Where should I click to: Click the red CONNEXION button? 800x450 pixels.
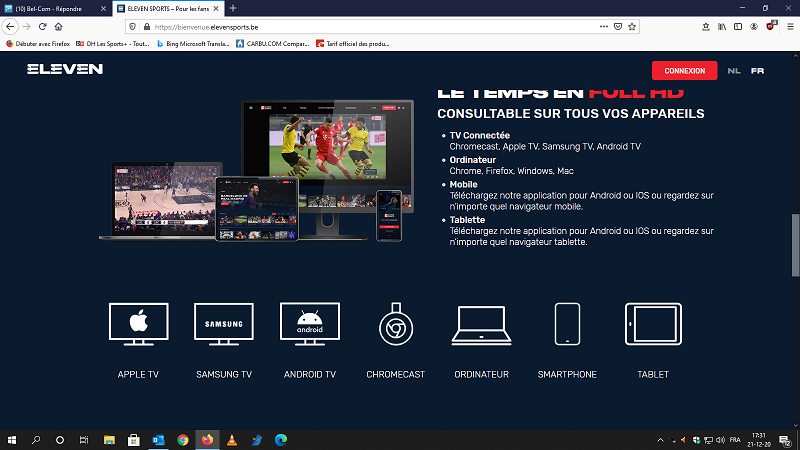coord(684,71)
